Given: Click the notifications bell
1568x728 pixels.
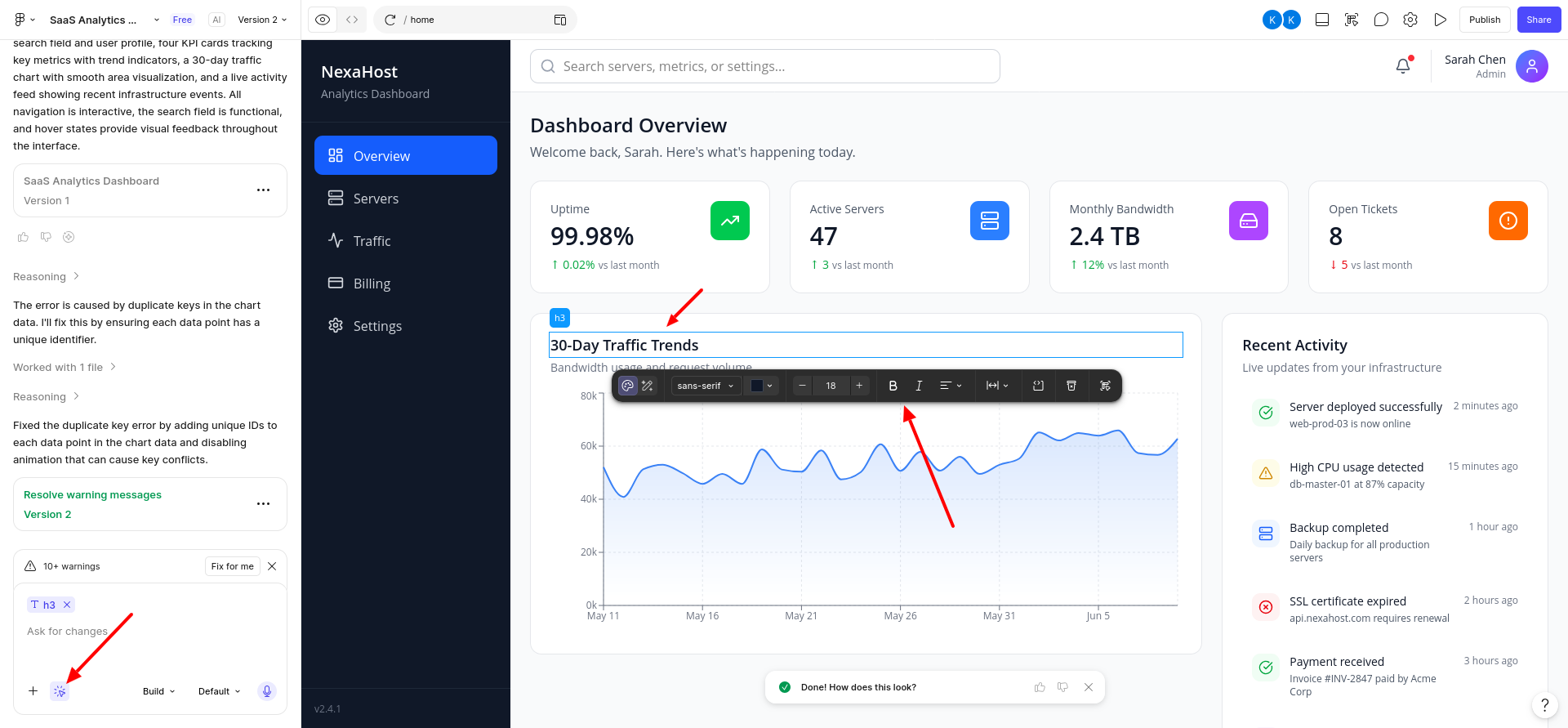Looking at the screenshot, I should (x=1403, y=66).
